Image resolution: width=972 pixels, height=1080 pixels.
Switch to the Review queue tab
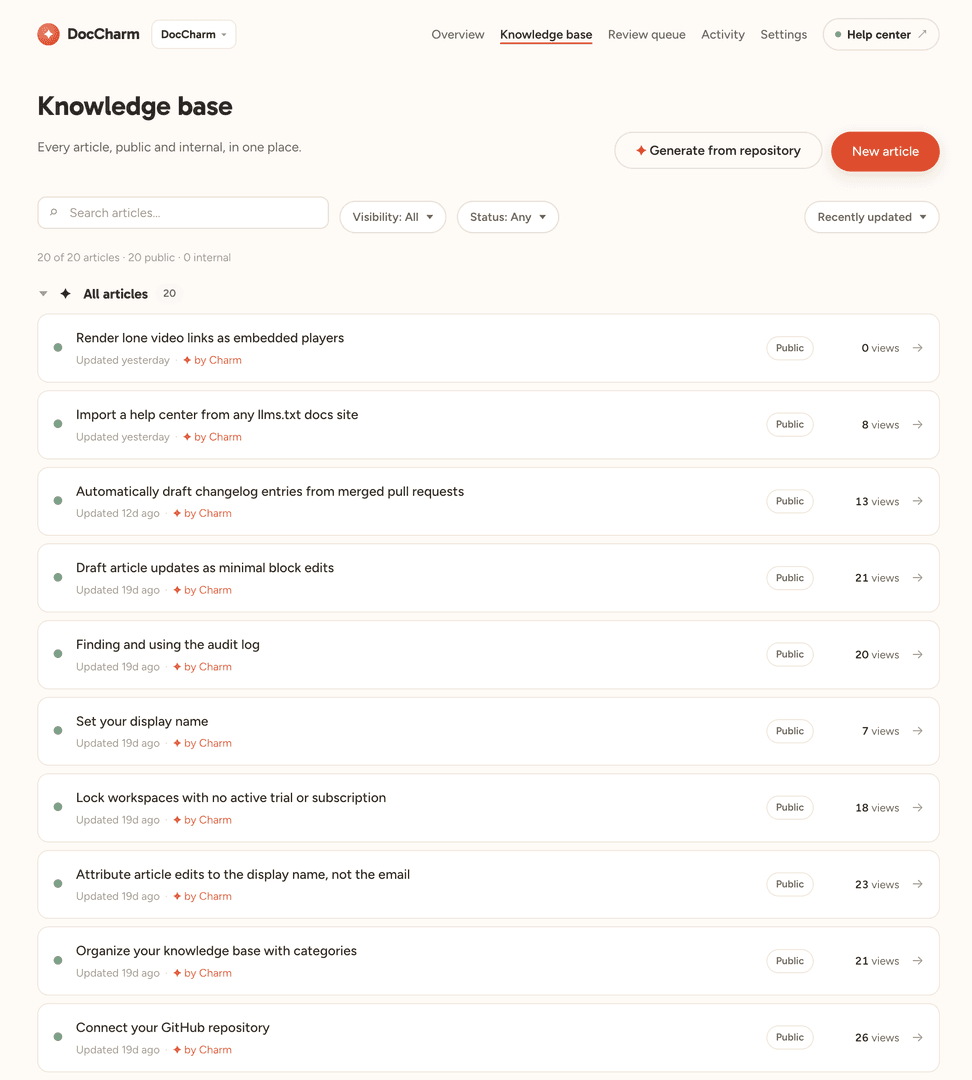pyautogui.click(x=646, y=34)
